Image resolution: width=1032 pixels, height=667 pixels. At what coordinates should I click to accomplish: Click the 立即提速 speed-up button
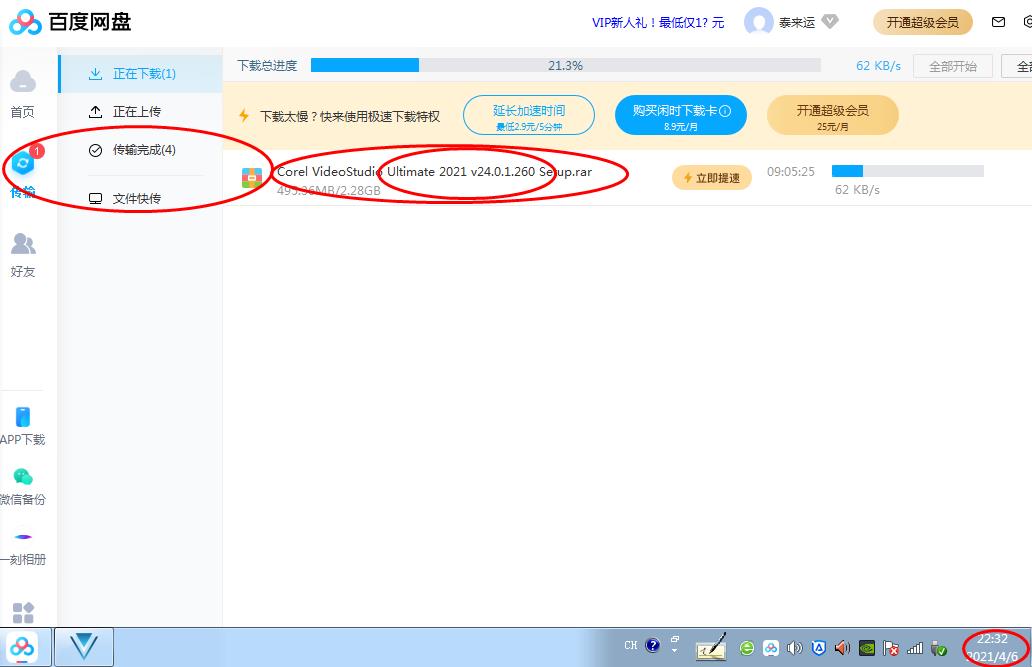(x=711, y=178)
